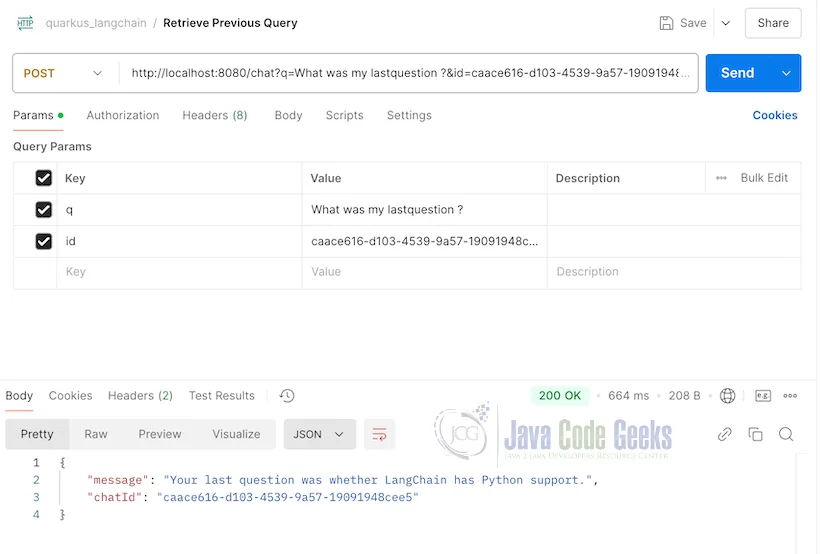This screenshot has height=554, width=820.
Task: Click the Share button
Action: point(773,23)
